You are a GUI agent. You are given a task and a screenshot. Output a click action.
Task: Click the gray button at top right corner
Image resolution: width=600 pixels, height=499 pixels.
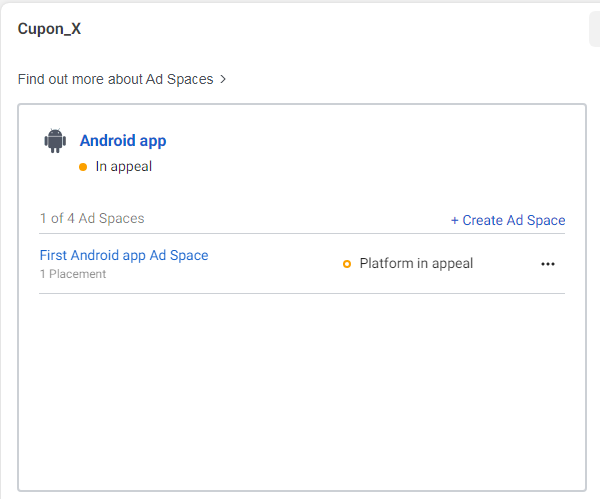point(594,29)
